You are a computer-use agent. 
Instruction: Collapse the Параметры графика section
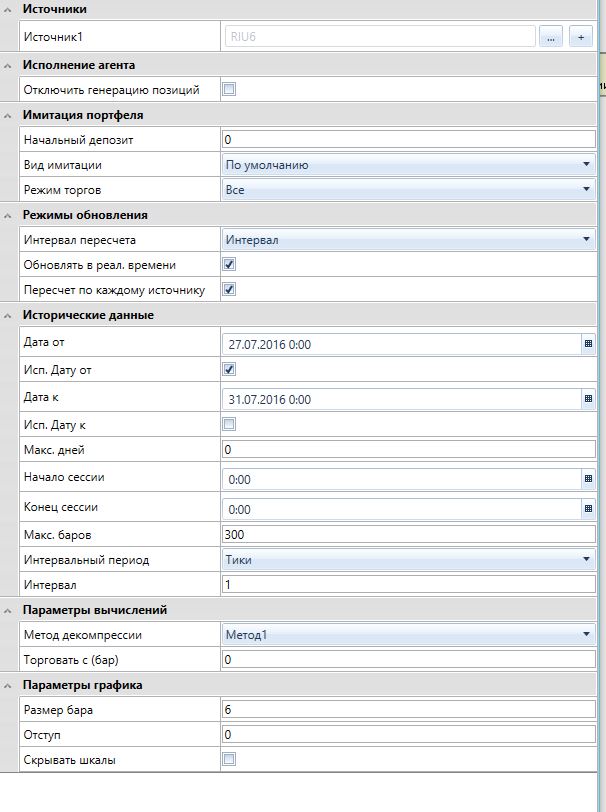click(x=10, y=686)
